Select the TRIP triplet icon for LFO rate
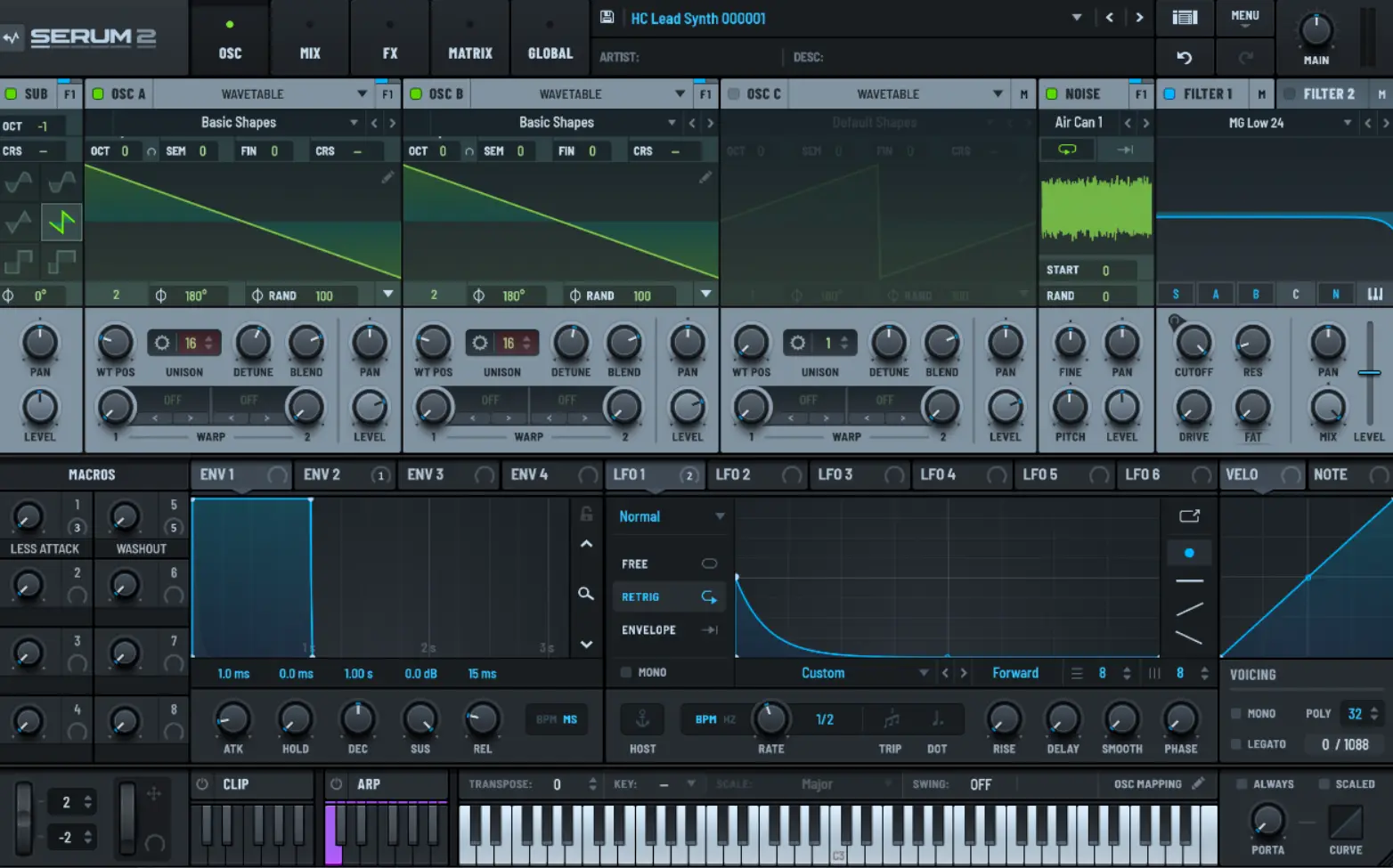The height and width of the screenshot is (868, 1393). tap(889, 719)
